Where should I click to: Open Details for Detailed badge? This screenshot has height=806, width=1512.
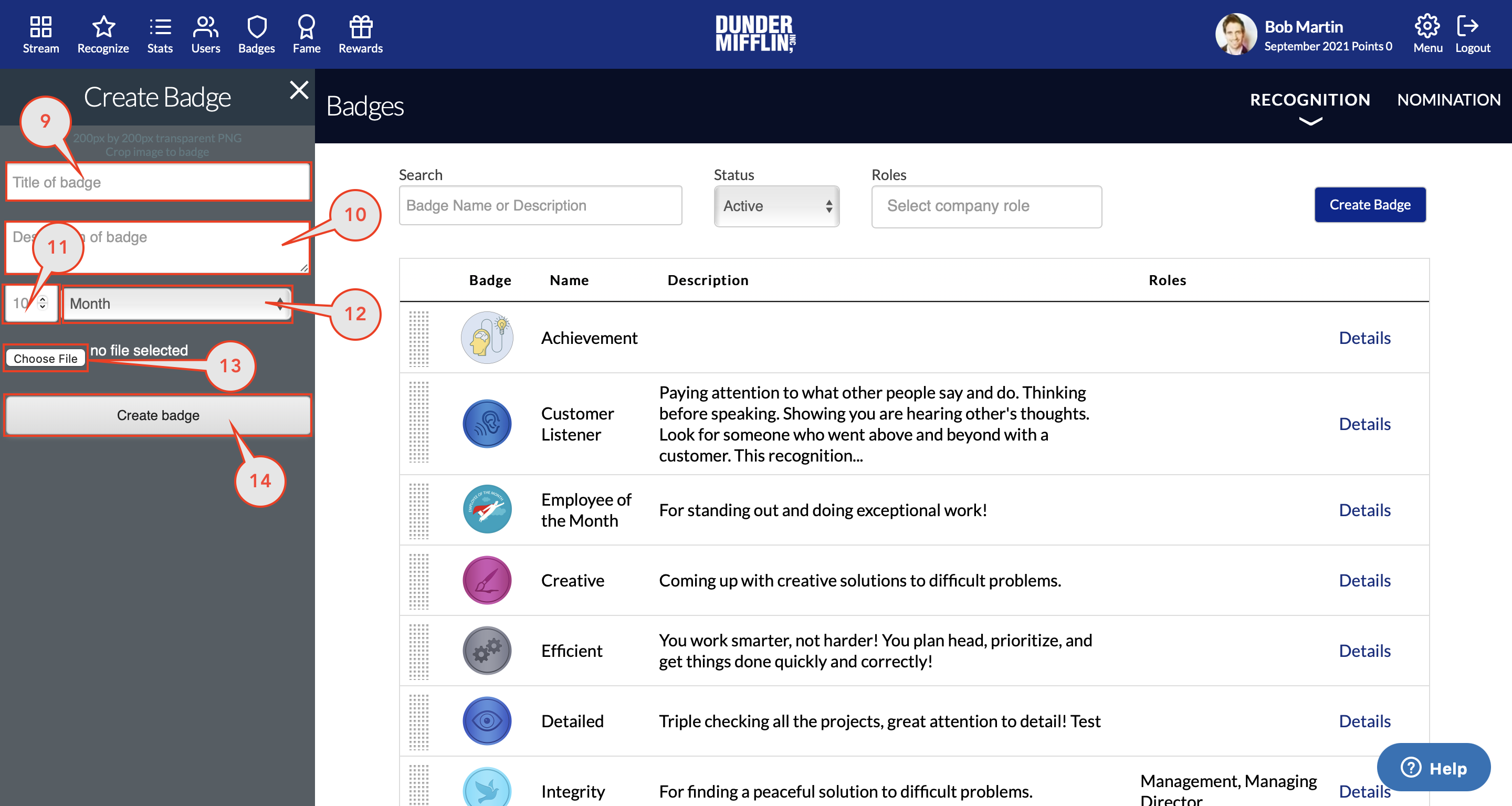(1364, 721)
